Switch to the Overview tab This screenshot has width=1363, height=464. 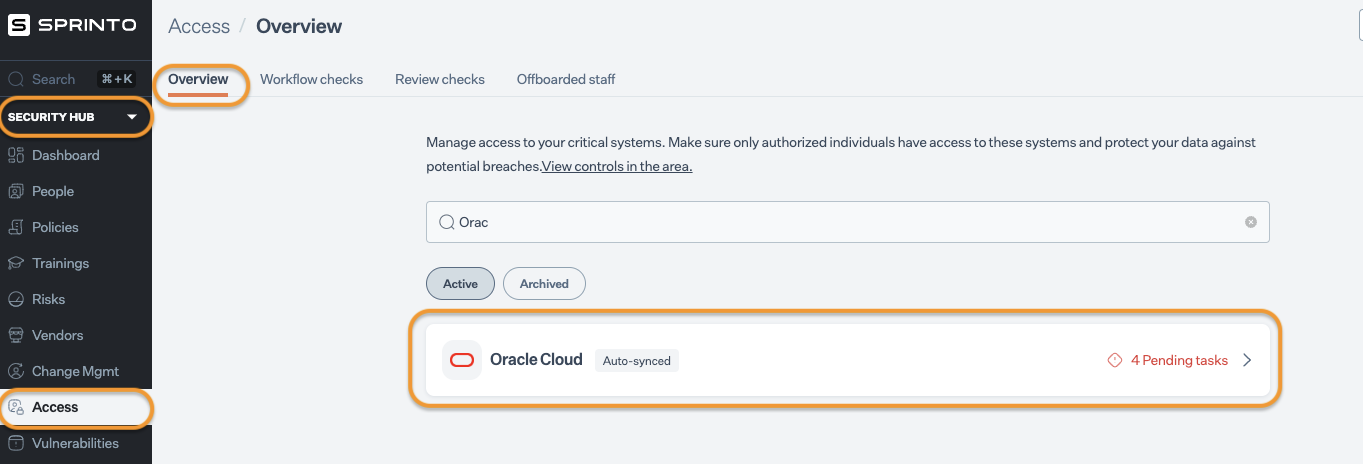[x=198, y=79]
